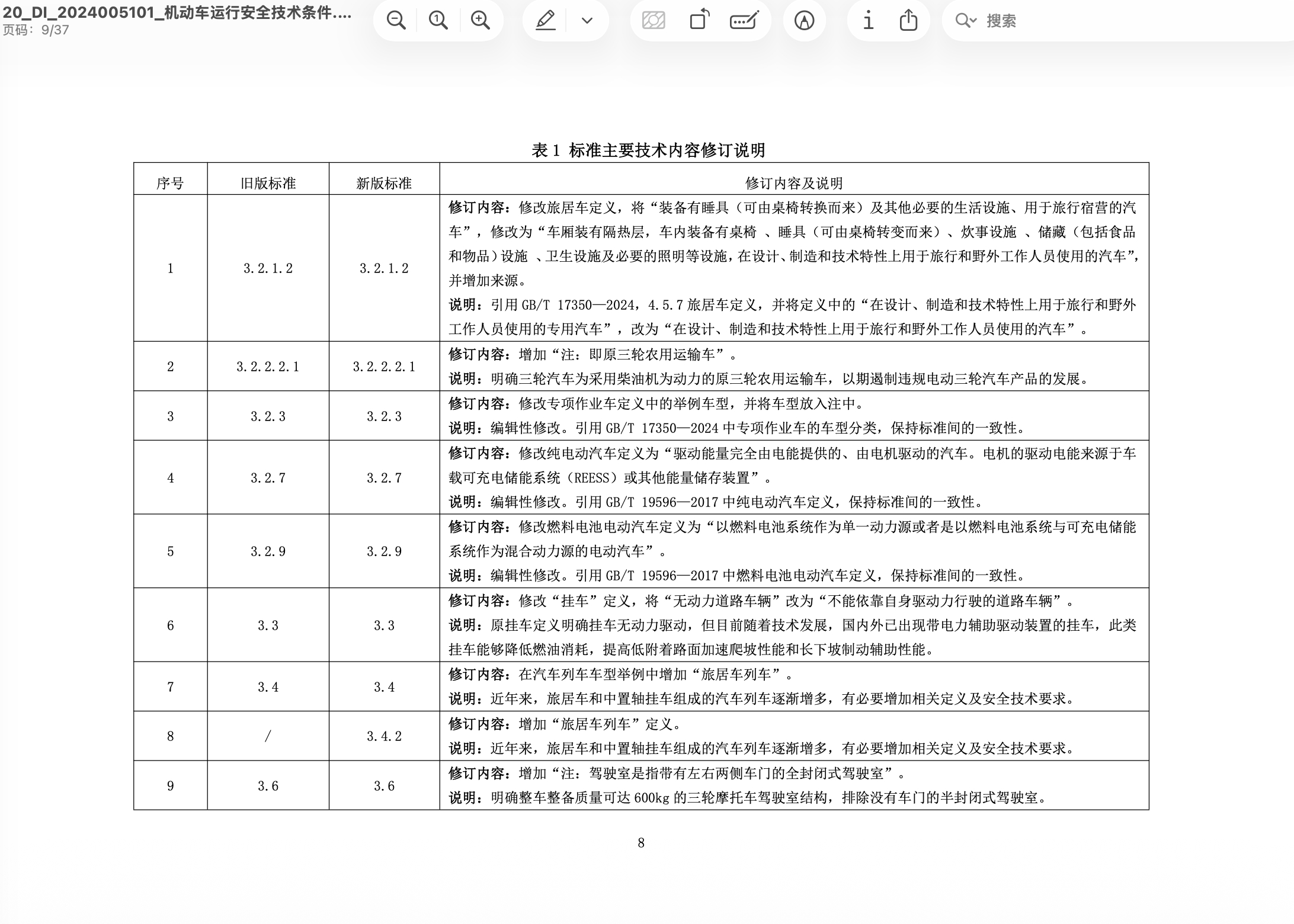1294x924 pixels.
Task: Click the document title in toolbar
Action: [177, 13]
